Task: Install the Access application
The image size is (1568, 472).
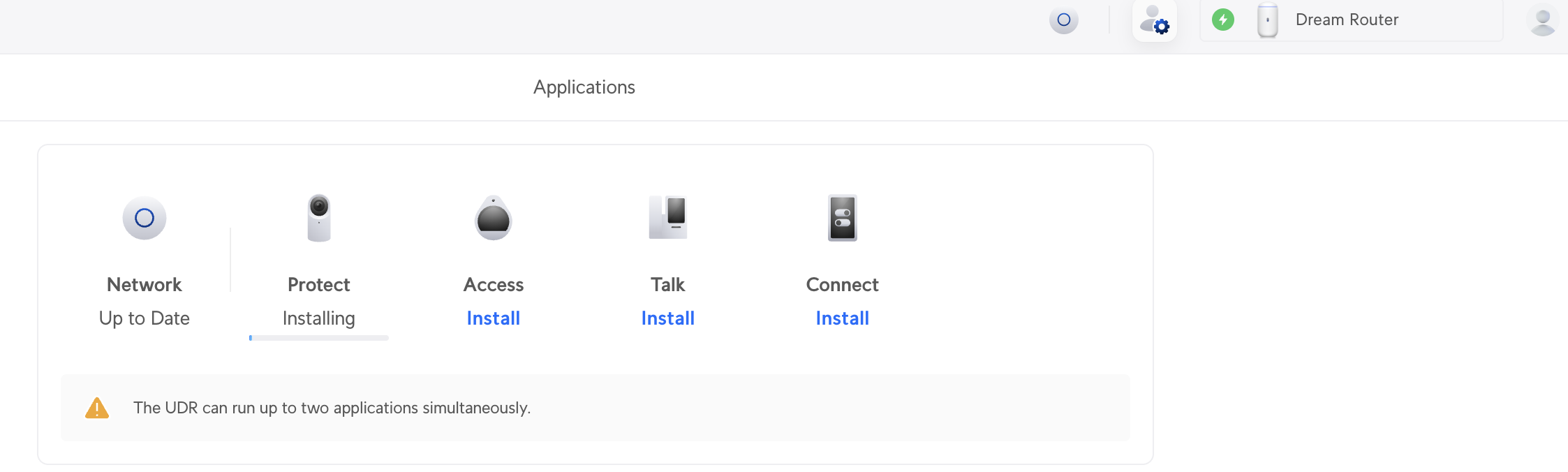Action: [x=494, y=318]
